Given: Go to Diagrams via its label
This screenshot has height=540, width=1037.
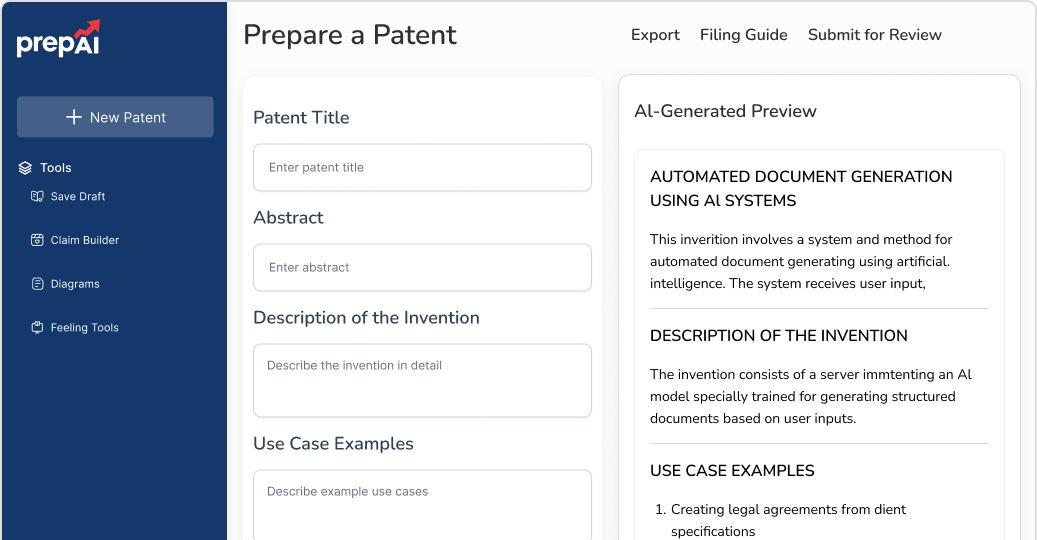Looking at the screenshot, I should [x=75, y=284].
